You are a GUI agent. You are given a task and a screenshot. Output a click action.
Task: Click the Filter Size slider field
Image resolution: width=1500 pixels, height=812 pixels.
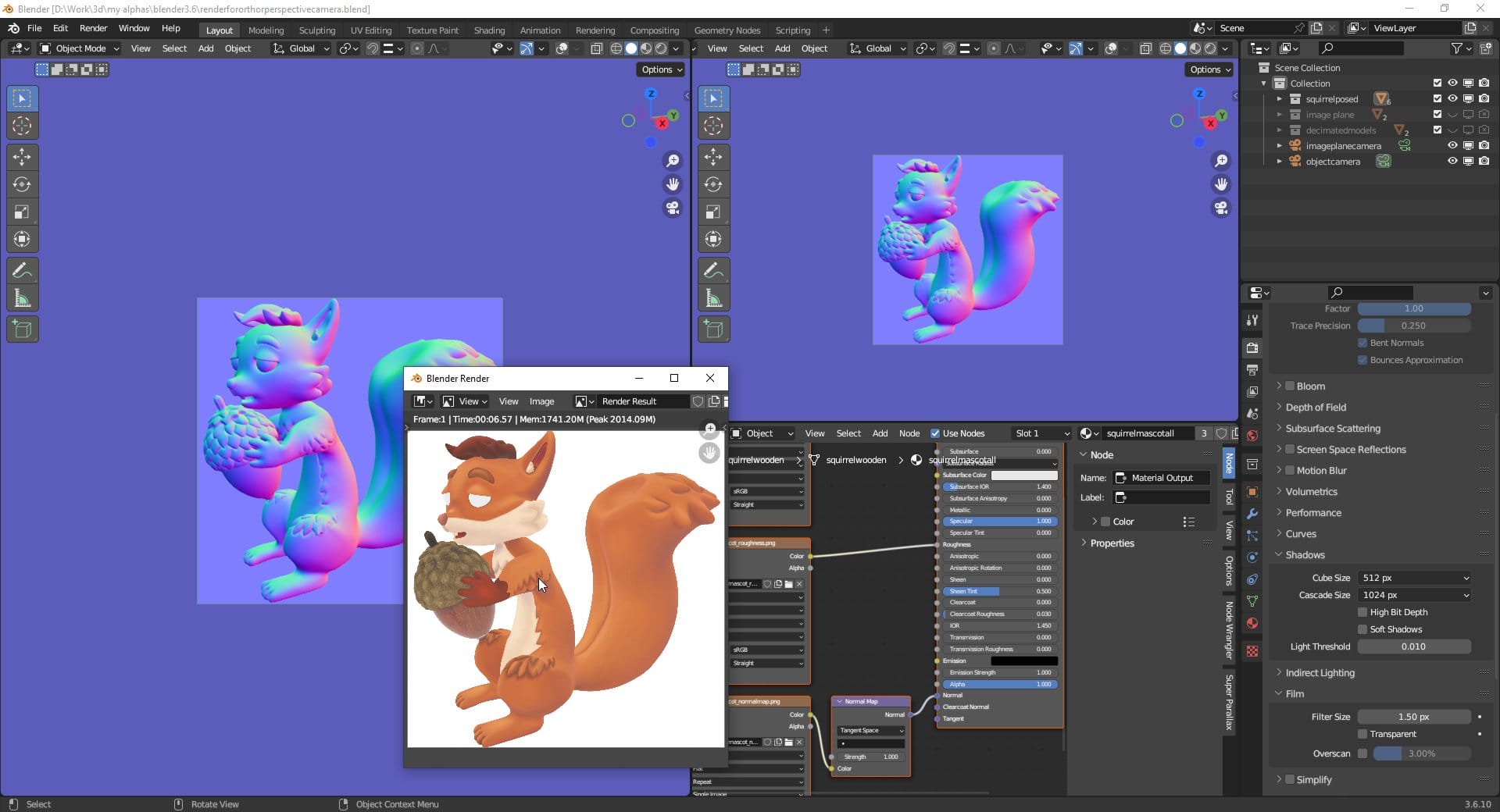tap(1413, 717)
